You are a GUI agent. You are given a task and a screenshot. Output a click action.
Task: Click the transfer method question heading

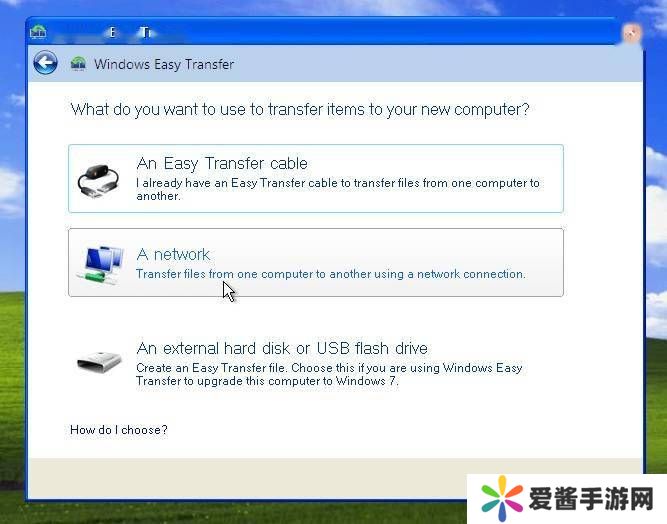[300, 109]
